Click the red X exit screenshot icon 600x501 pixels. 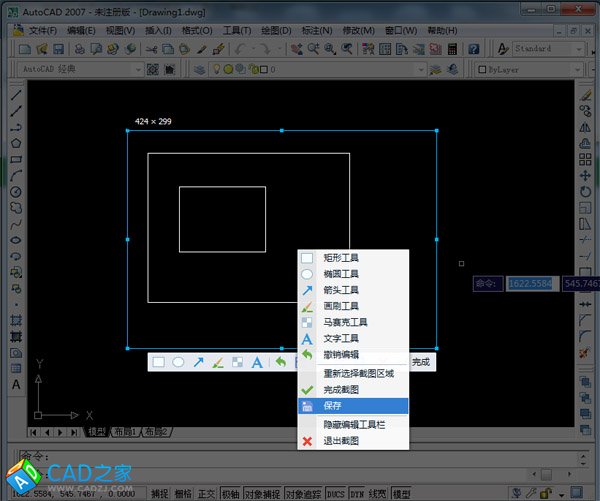pyautogui.click(x=307, y=441)
